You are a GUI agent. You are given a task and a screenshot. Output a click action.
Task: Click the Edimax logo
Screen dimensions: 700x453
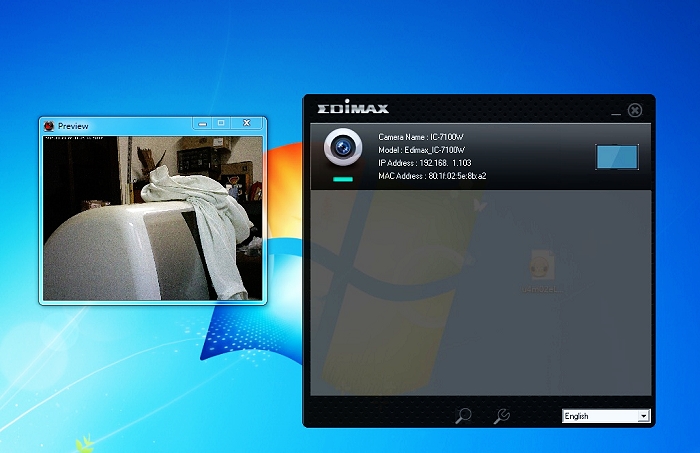click(353, 107)
